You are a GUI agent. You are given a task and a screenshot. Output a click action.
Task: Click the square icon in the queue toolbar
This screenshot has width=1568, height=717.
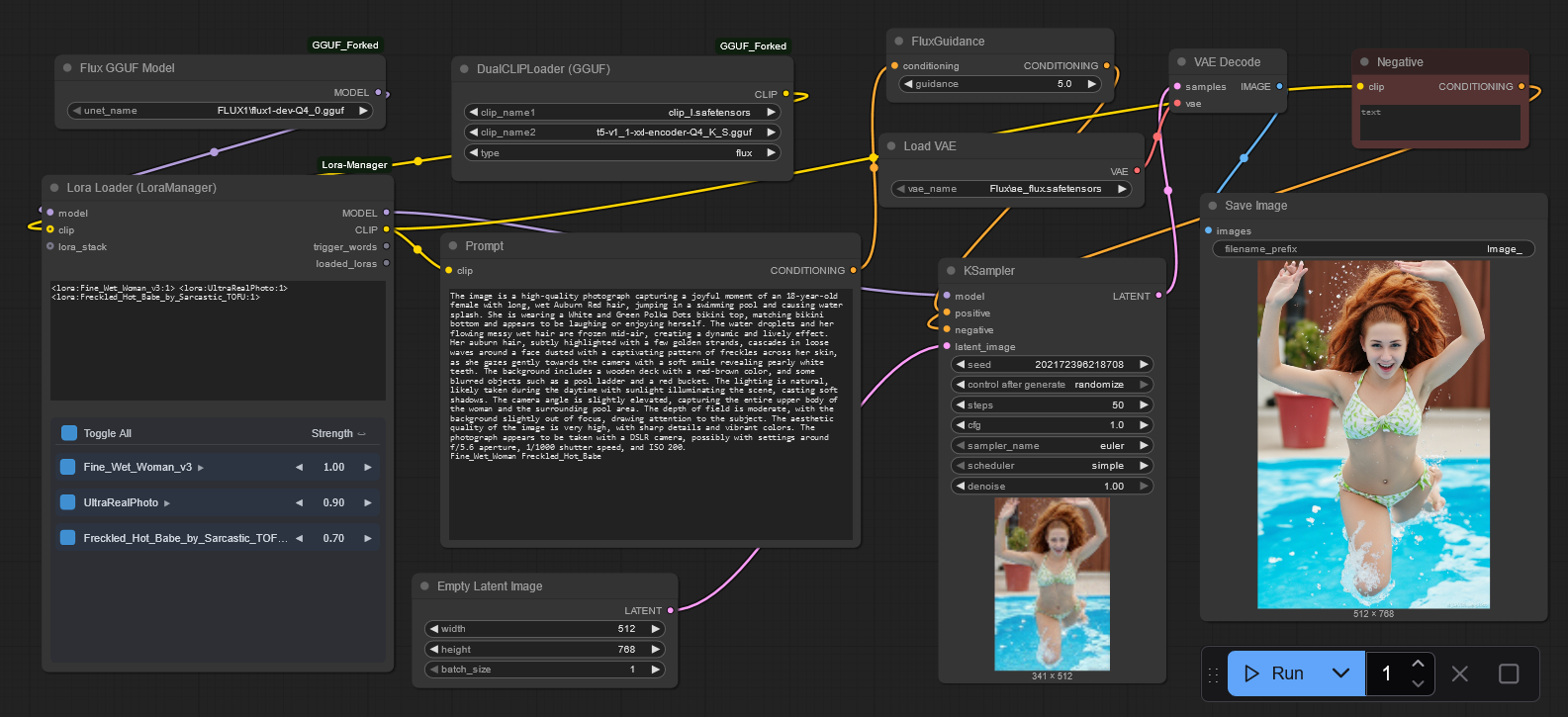[x=1509, y=673]
